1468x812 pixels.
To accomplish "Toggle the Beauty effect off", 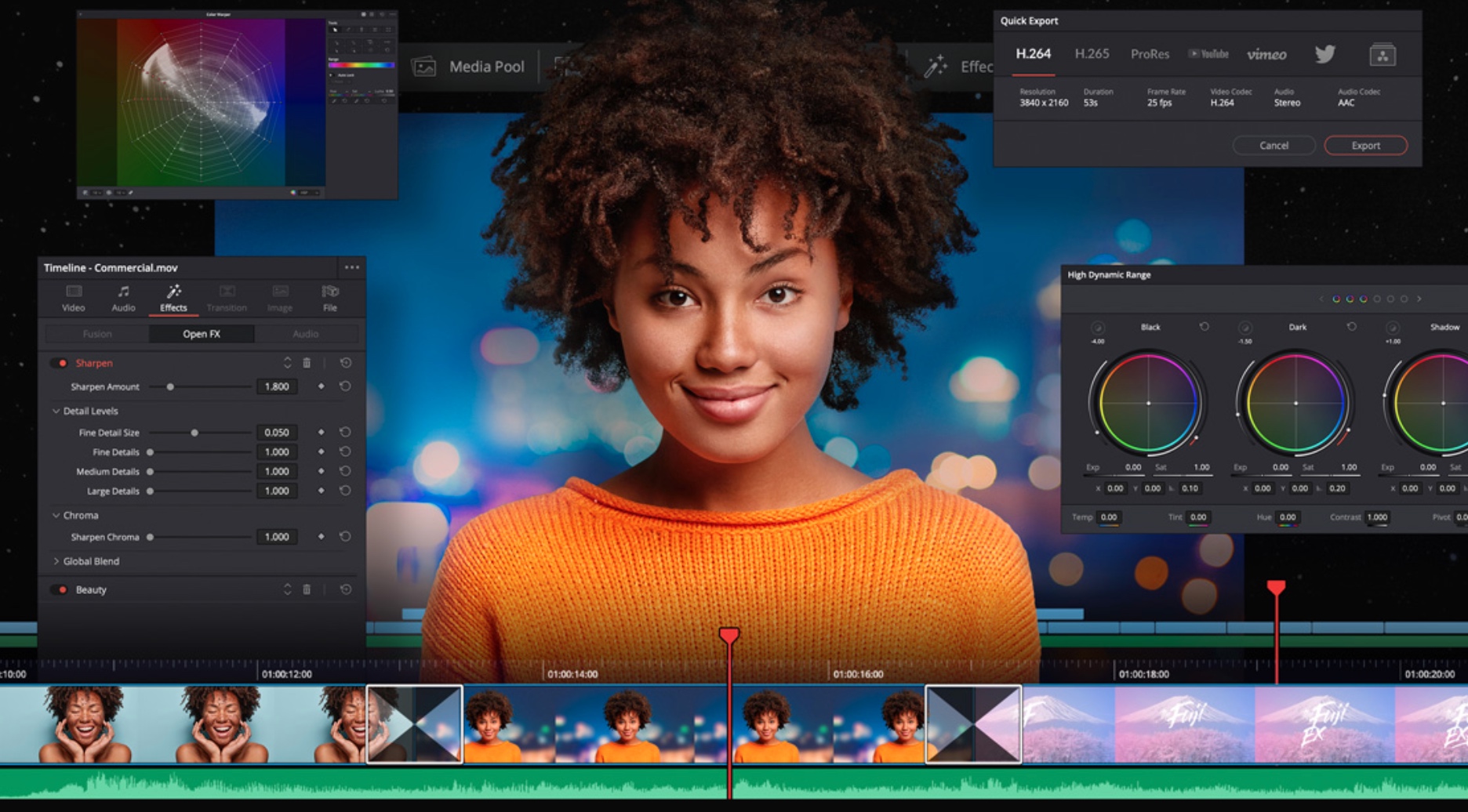I will [61, 589].
